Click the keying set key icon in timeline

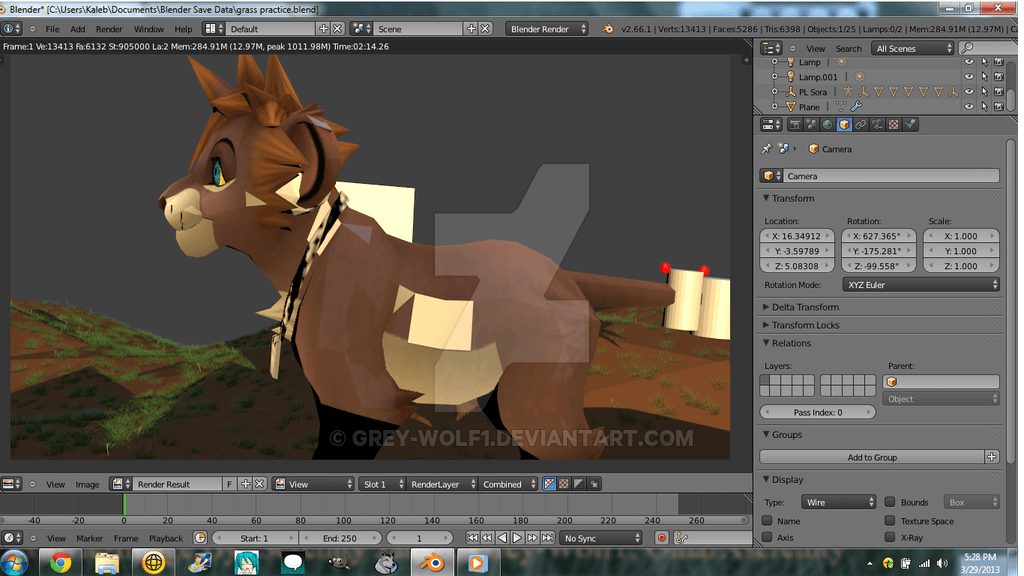[681, 538]
